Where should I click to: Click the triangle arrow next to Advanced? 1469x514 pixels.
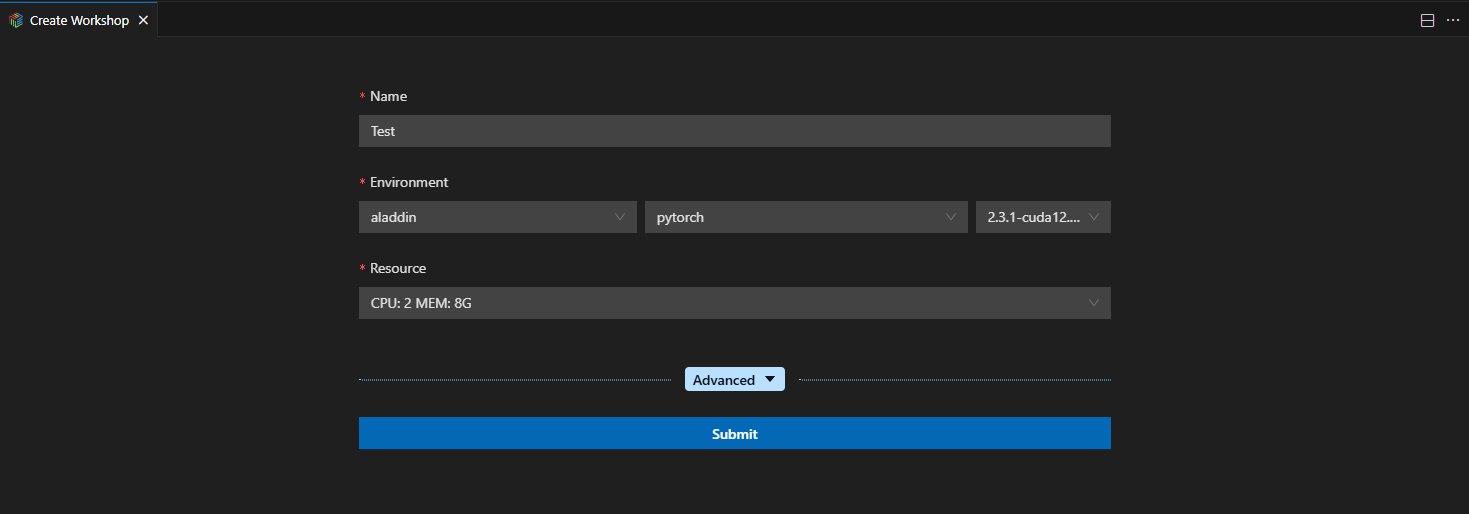point(769,380)
